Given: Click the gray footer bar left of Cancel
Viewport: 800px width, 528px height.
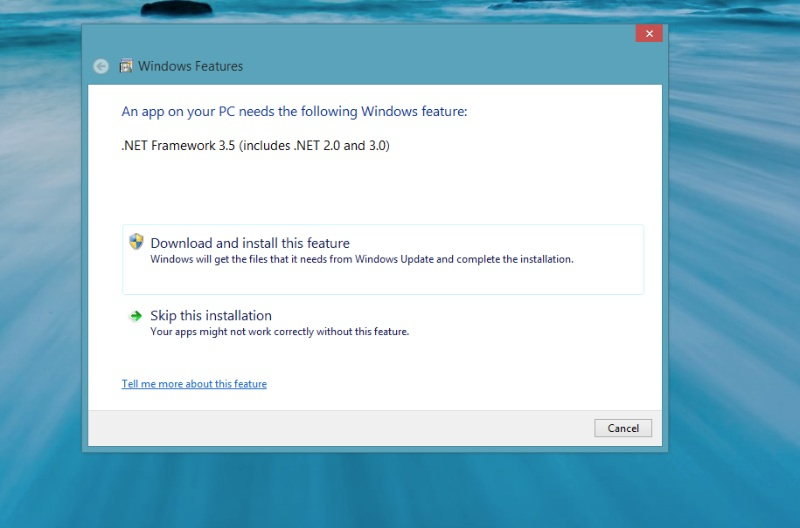Looking at the screenshot, I should pos(340,428).
